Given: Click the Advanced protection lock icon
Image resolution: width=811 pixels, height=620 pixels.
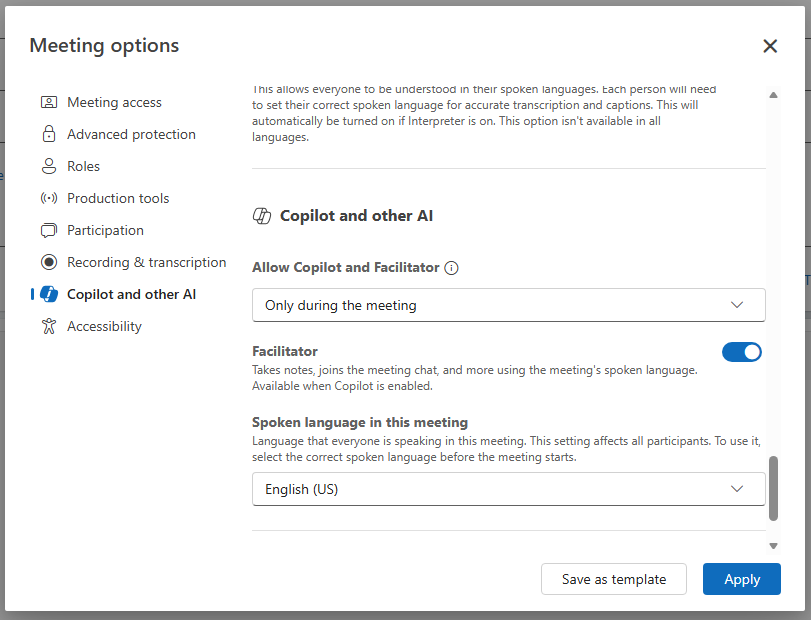Looking at the screenshot, I should click(49, 134).
